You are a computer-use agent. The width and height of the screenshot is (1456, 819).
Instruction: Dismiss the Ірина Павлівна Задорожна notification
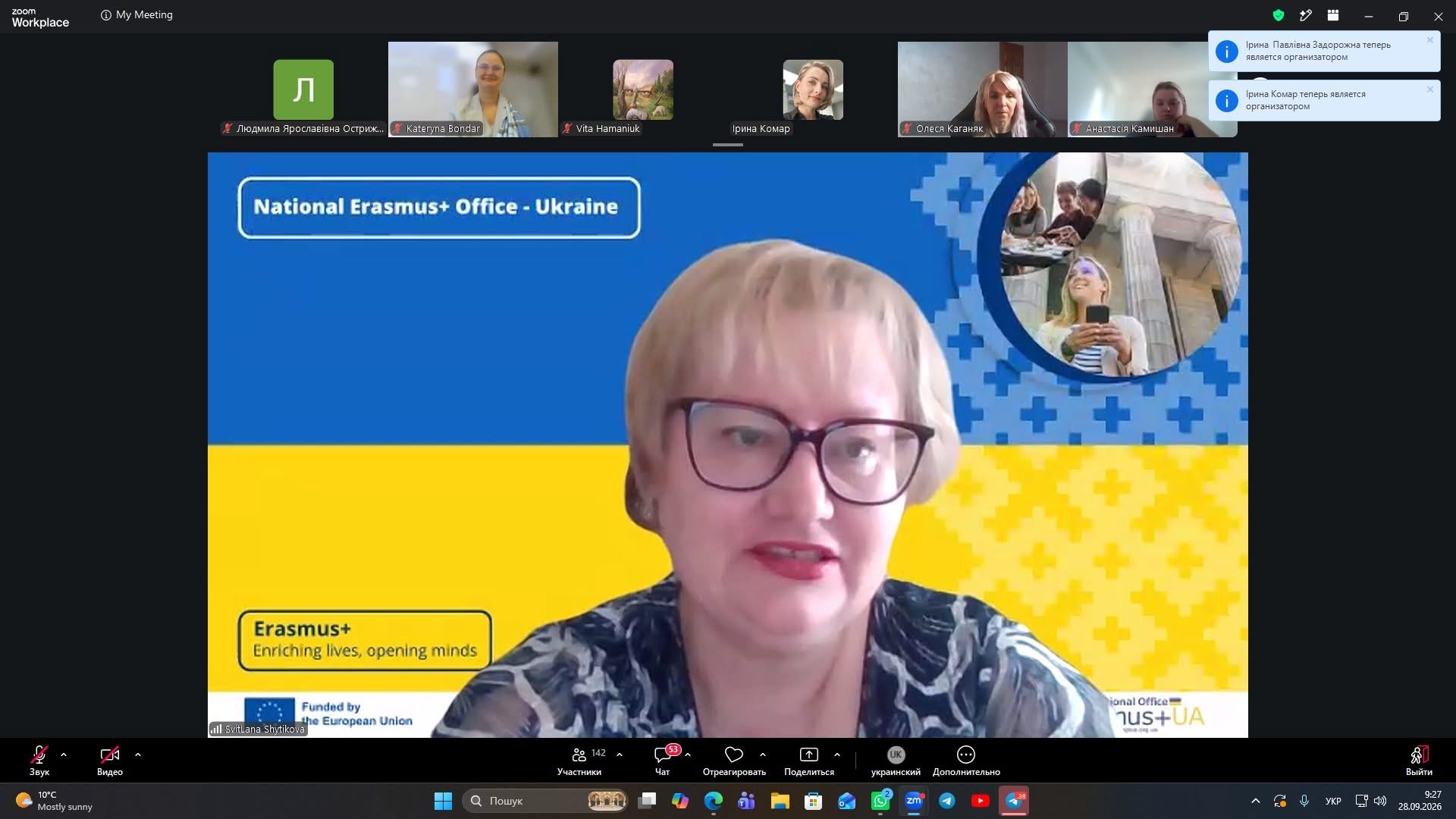[x=1430, y=40]
